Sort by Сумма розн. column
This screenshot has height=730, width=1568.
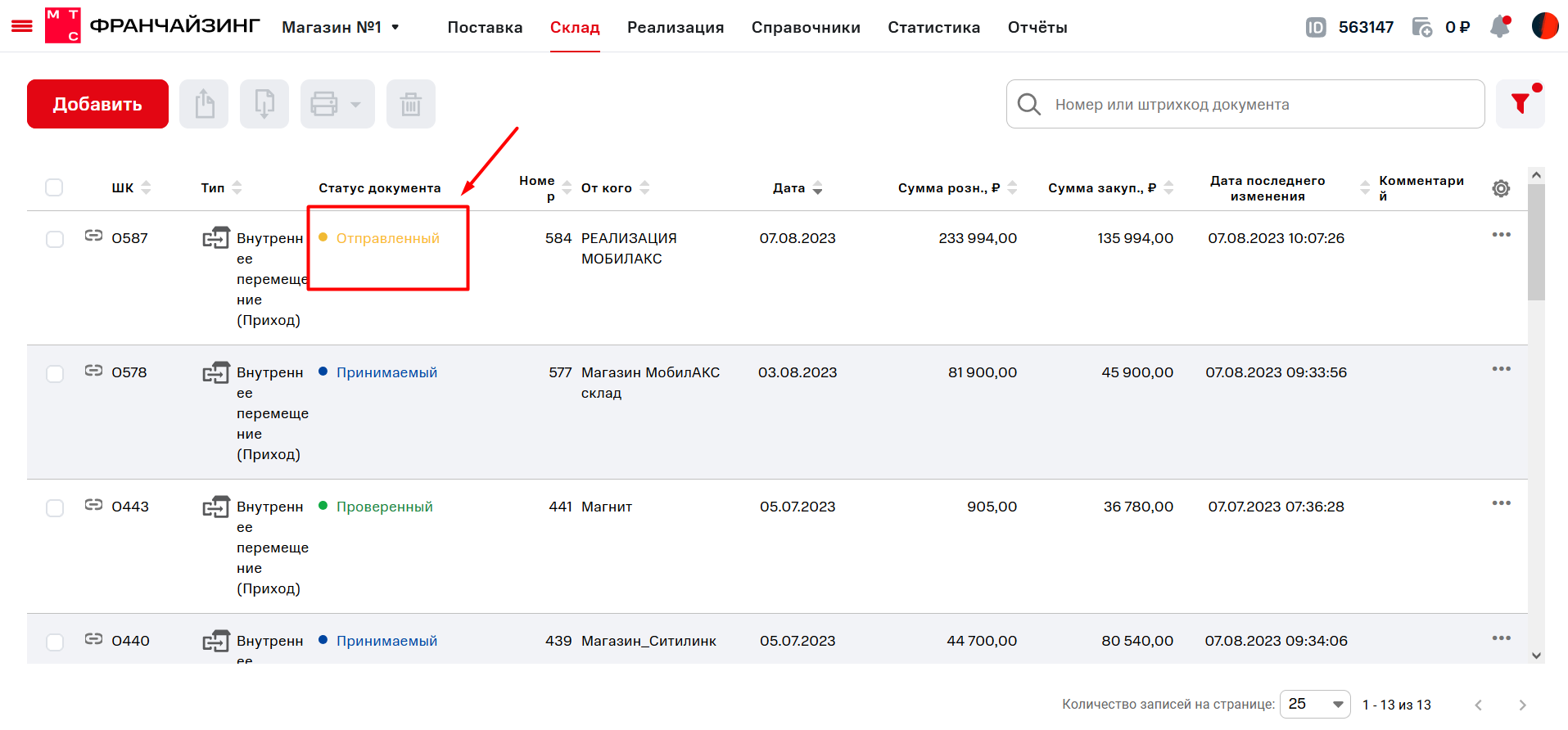tap(1012, 187)
